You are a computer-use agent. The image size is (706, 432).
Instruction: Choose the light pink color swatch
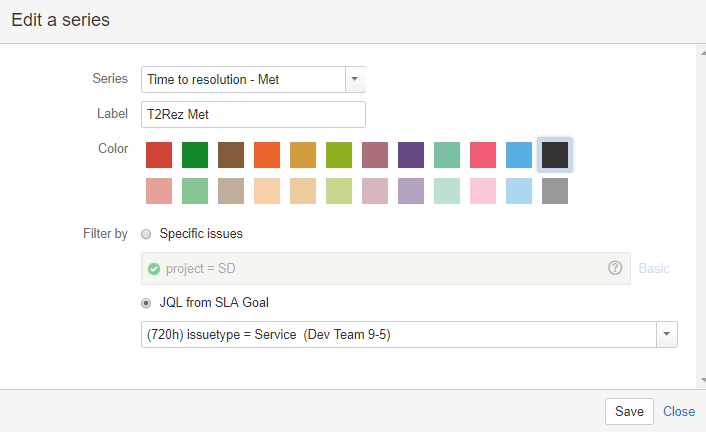click(x=483, y=191)
